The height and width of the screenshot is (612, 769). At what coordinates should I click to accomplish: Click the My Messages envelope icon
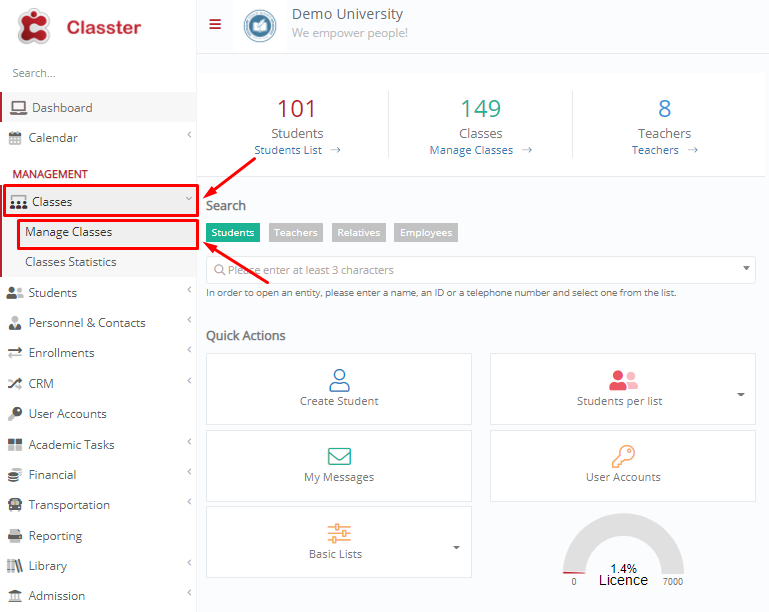[339, 456]
